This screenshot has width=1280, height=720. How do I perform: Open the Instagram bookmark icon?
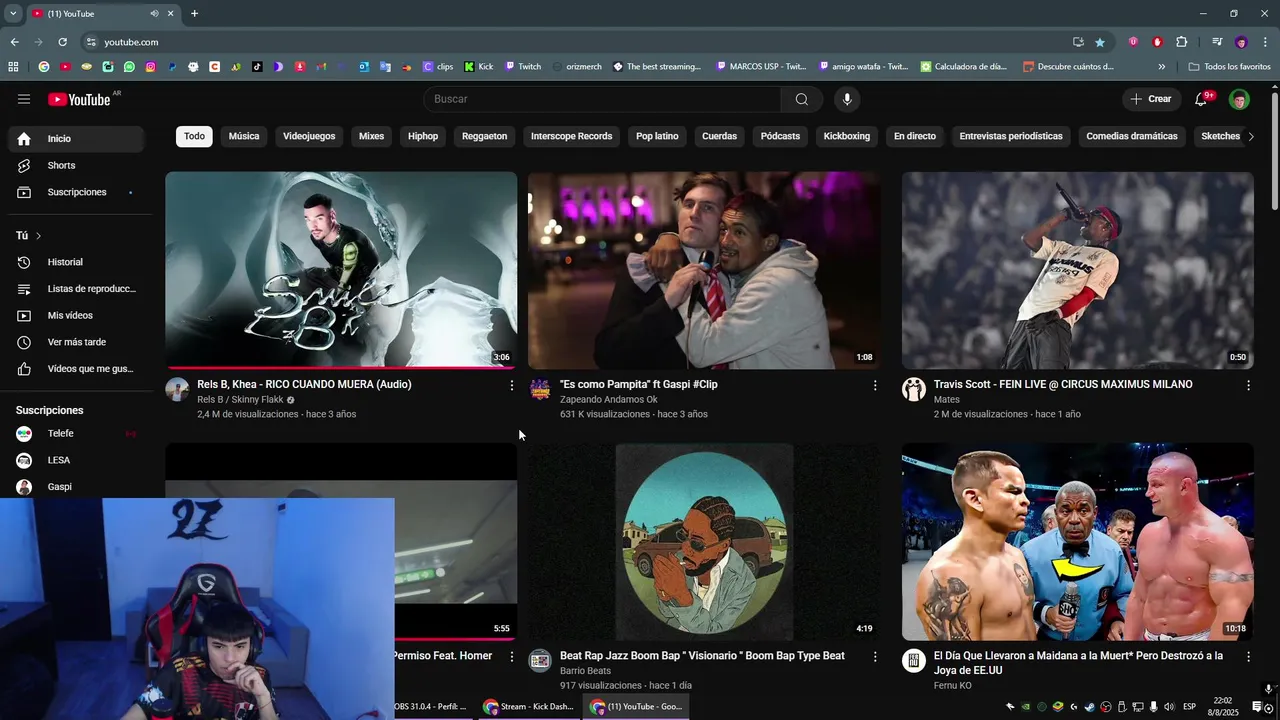151,67
